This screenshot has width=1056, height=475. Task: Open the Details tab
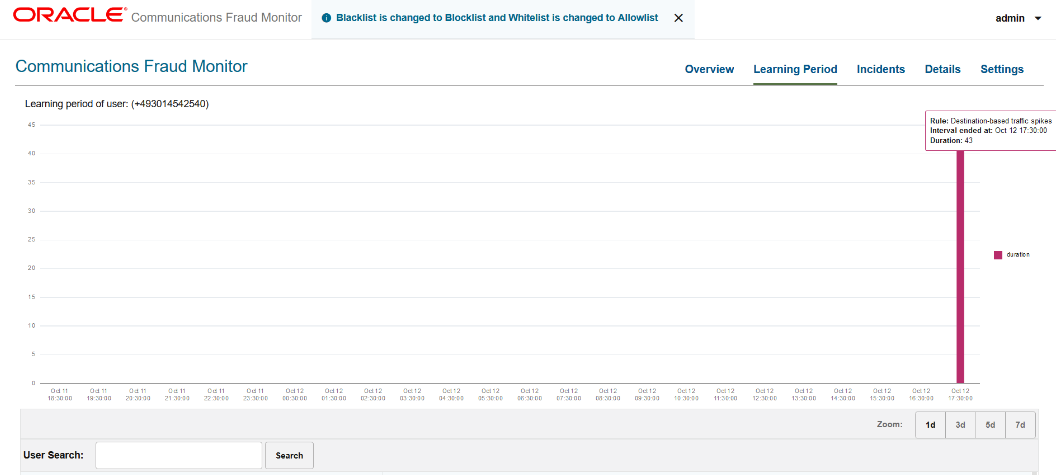coord(943,69)
